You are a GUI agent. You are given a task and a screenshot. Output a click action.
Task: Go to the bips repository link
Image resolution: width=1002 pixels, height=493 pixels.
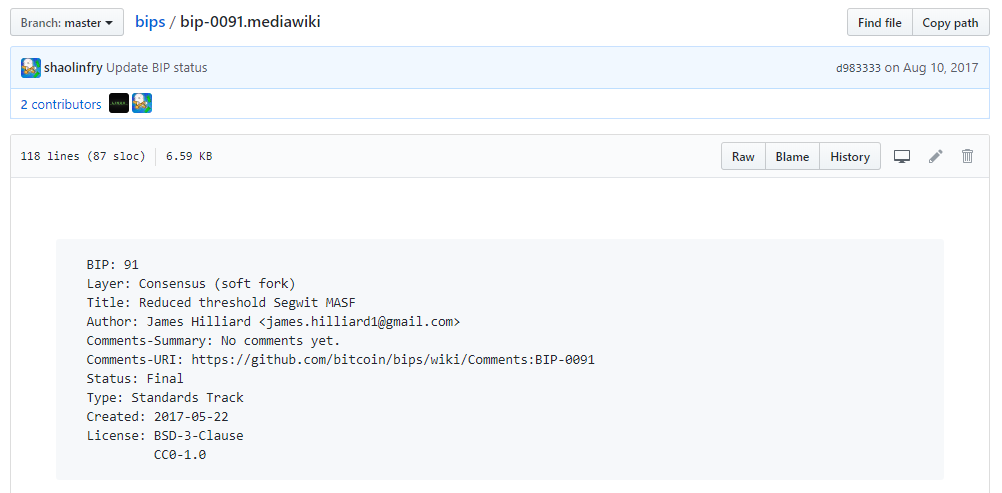pos(150,22)
